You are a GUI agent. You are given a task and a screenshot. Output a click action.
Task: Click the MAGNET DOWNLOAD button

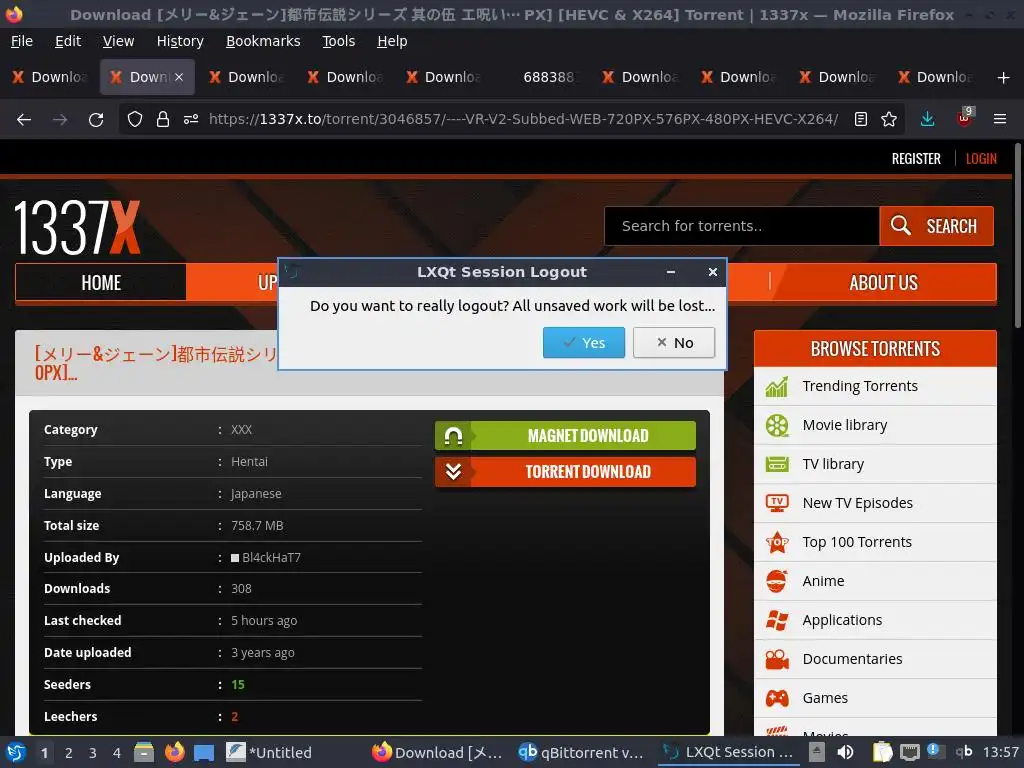(x=566, y=436)
